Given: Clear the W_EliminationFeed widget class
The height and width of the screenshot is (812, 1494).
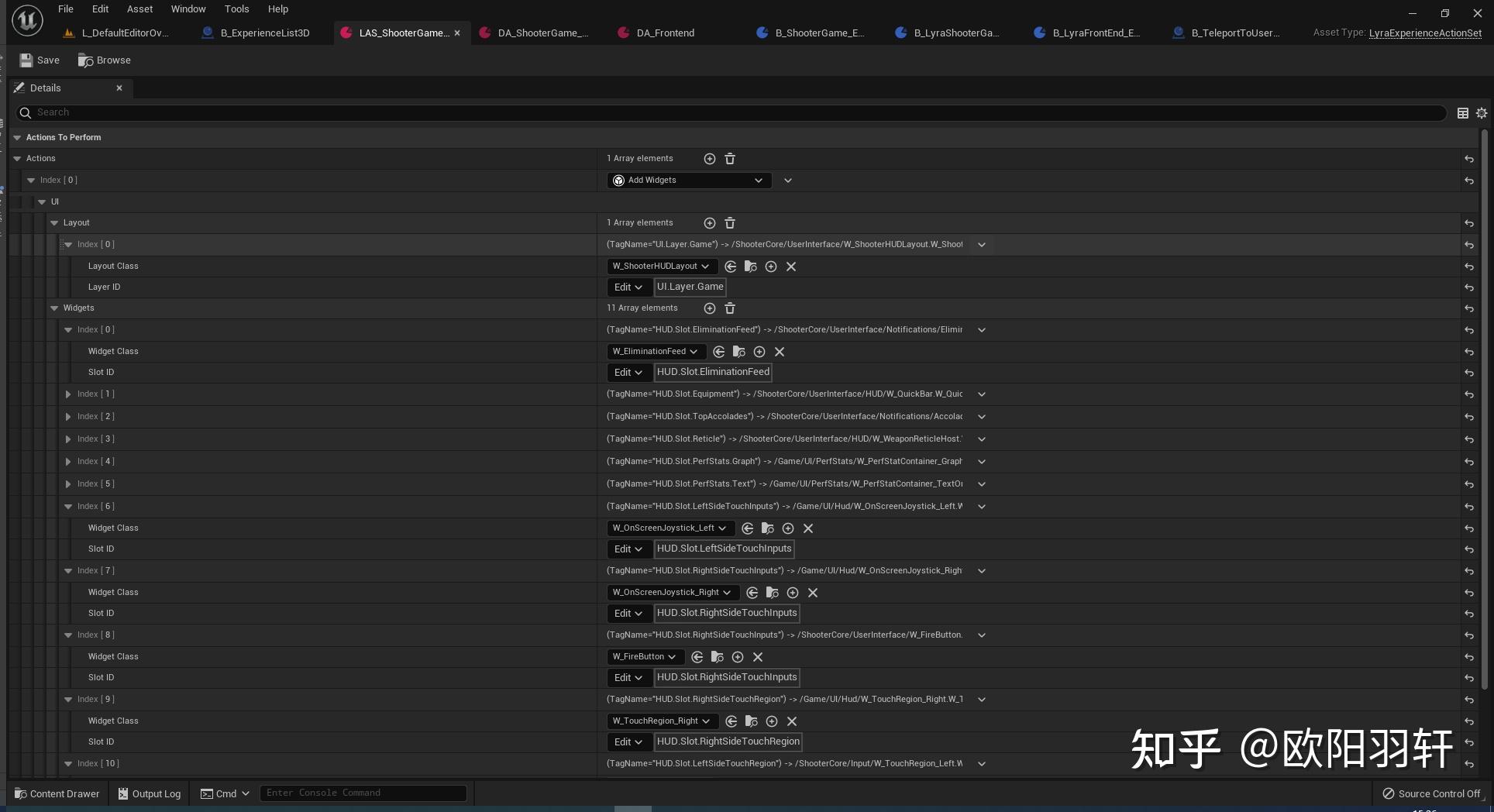Looking at the screenshot, I should (x=780, y=352).
